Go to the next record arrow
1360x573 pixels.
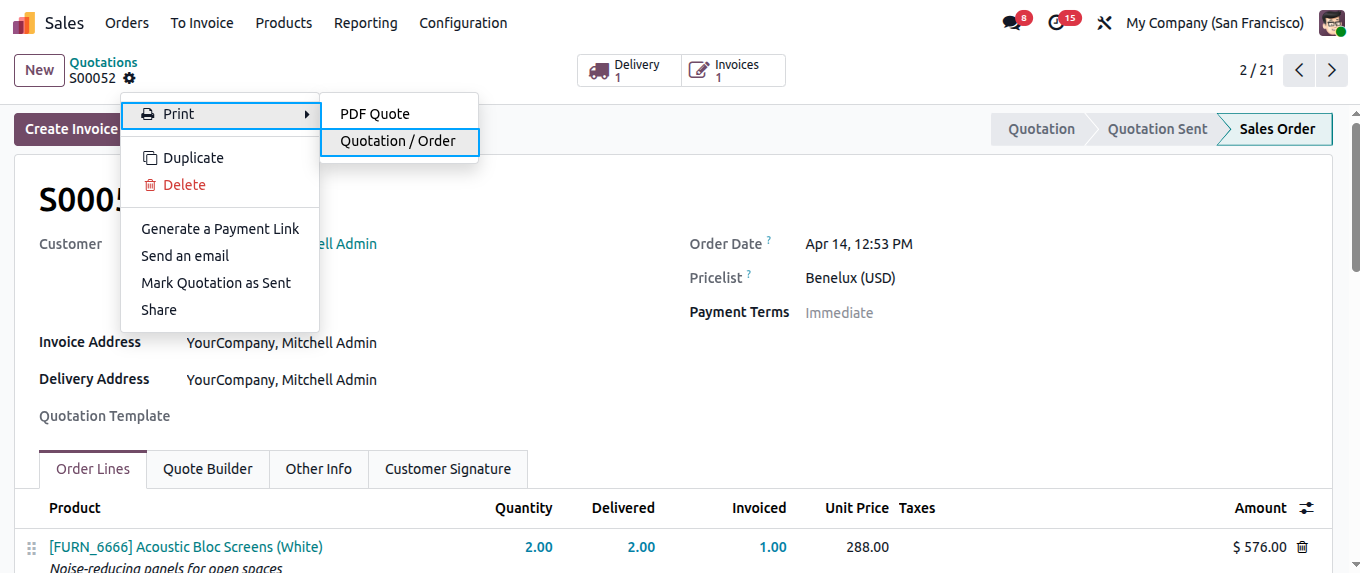(1331, 70)
